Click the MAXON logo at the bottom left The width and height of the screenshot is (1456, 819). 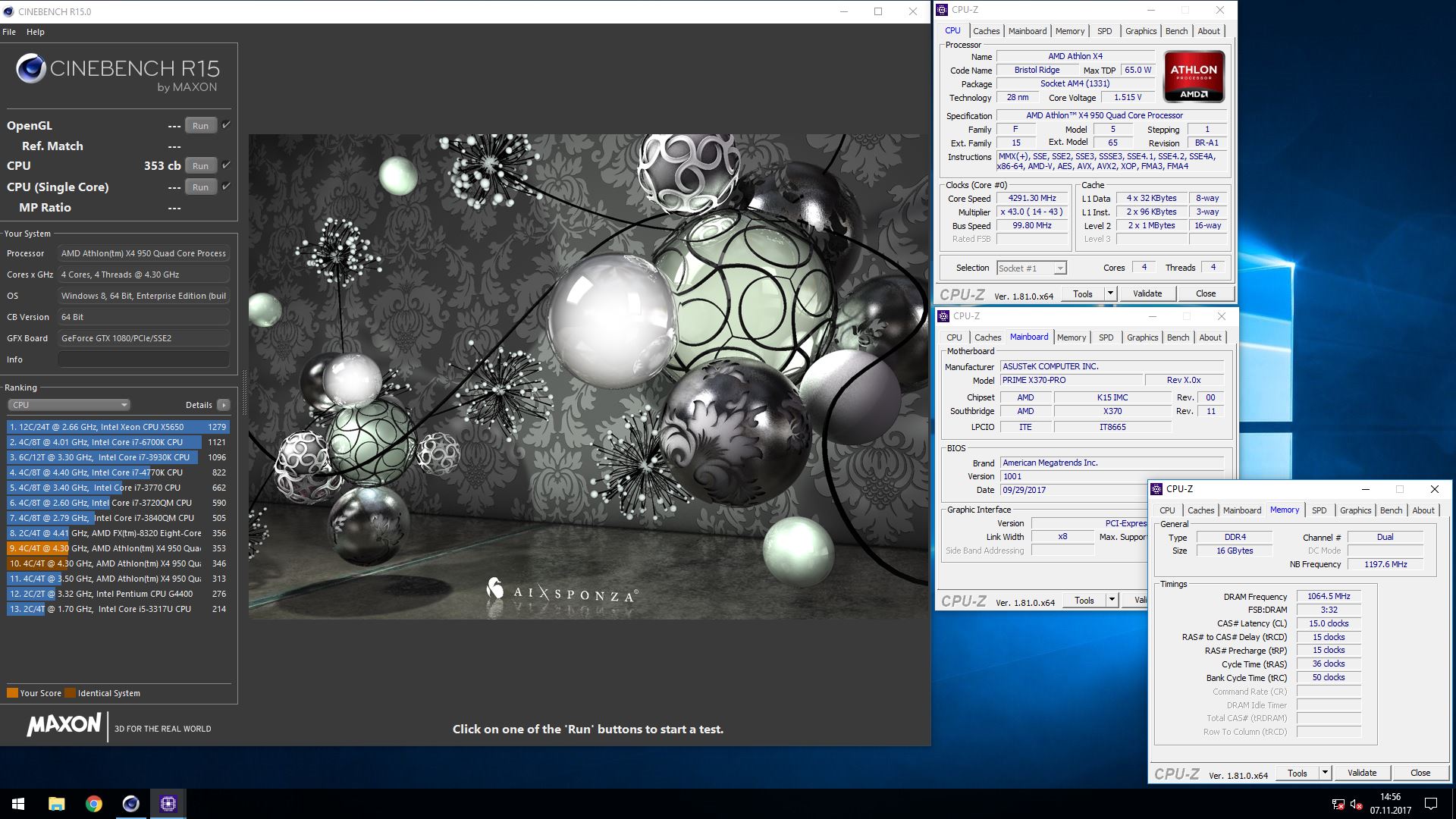(64, 725)
